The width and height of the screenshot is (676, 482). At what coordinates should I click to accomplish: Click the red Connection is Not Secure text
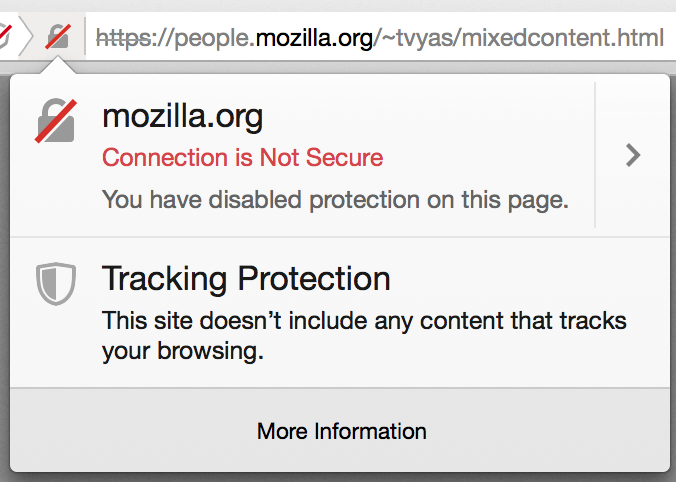tap(242, 157)
